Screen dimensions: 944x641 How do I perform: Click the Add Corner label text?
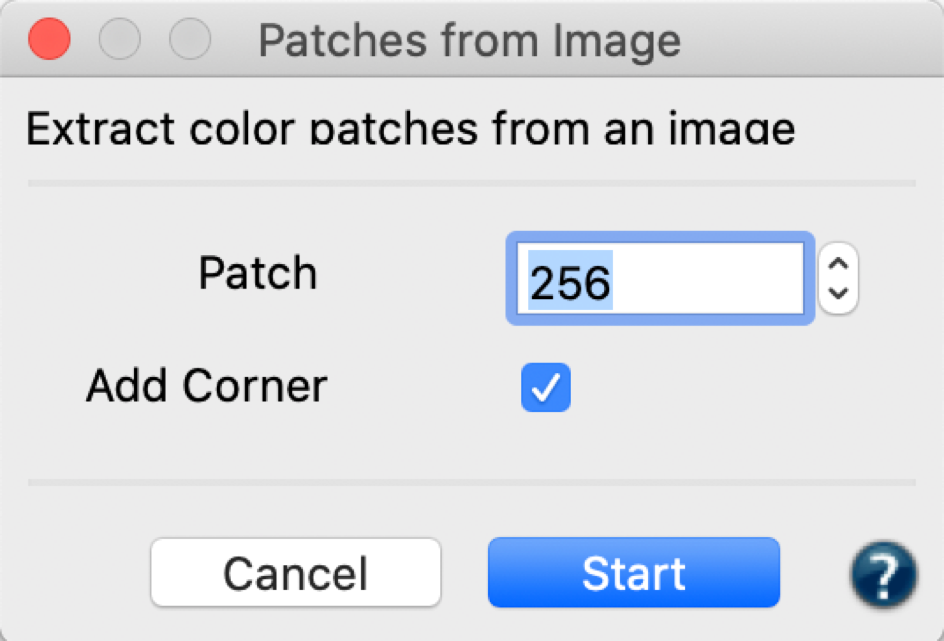click(206, 386)
